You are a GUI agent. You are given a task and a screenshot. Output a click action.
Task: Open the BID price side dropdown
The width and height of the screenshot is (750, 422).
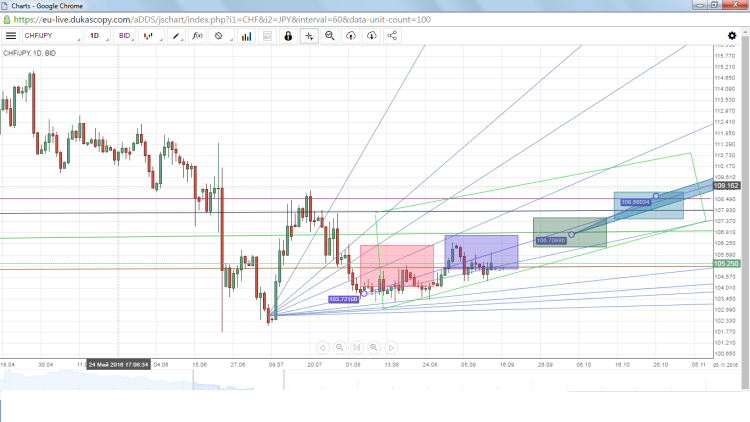126,35
